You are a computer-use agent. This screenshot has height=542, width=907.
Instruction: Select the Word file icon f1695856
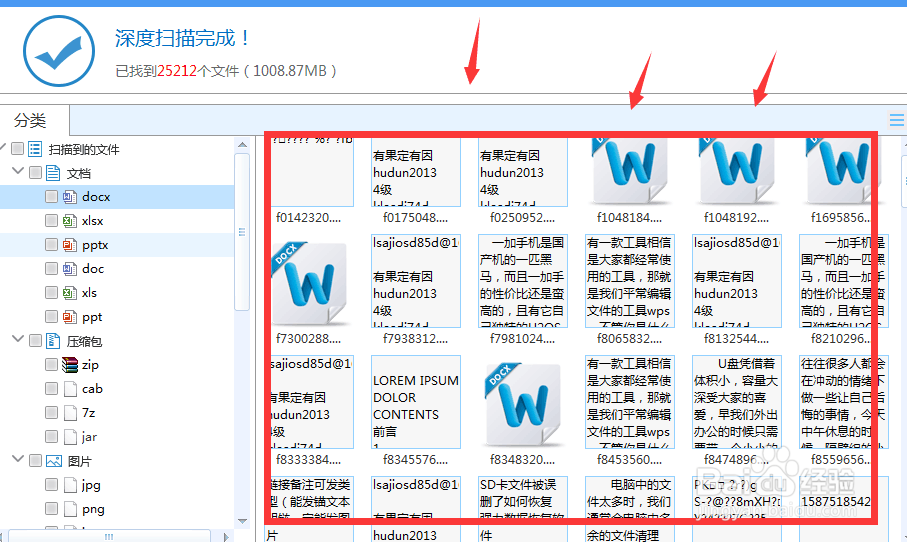click(x=843, y=172)
